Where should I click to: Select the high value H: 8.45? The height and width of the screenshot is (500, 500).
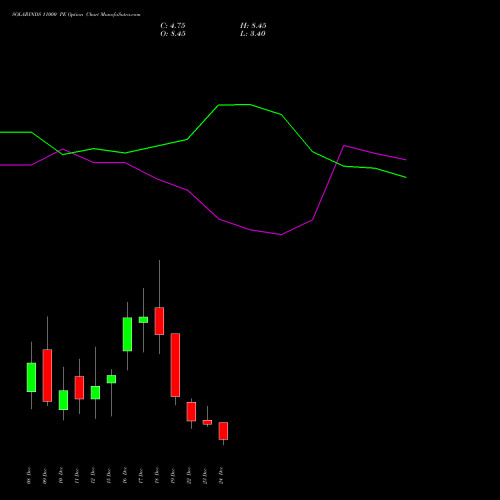253,26
